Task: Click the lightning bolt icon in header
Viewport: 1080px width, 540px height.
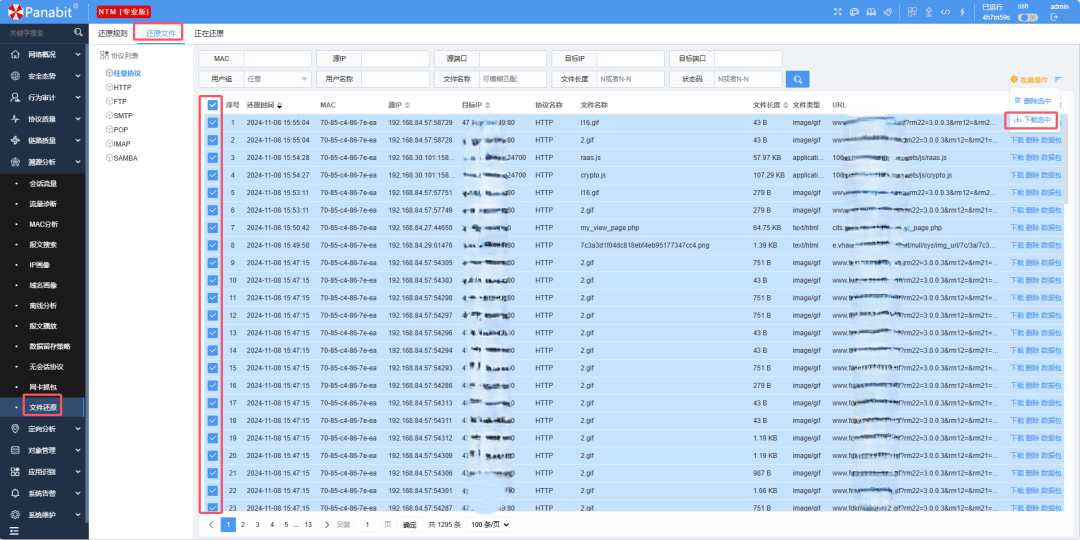Action: point(962,12)
